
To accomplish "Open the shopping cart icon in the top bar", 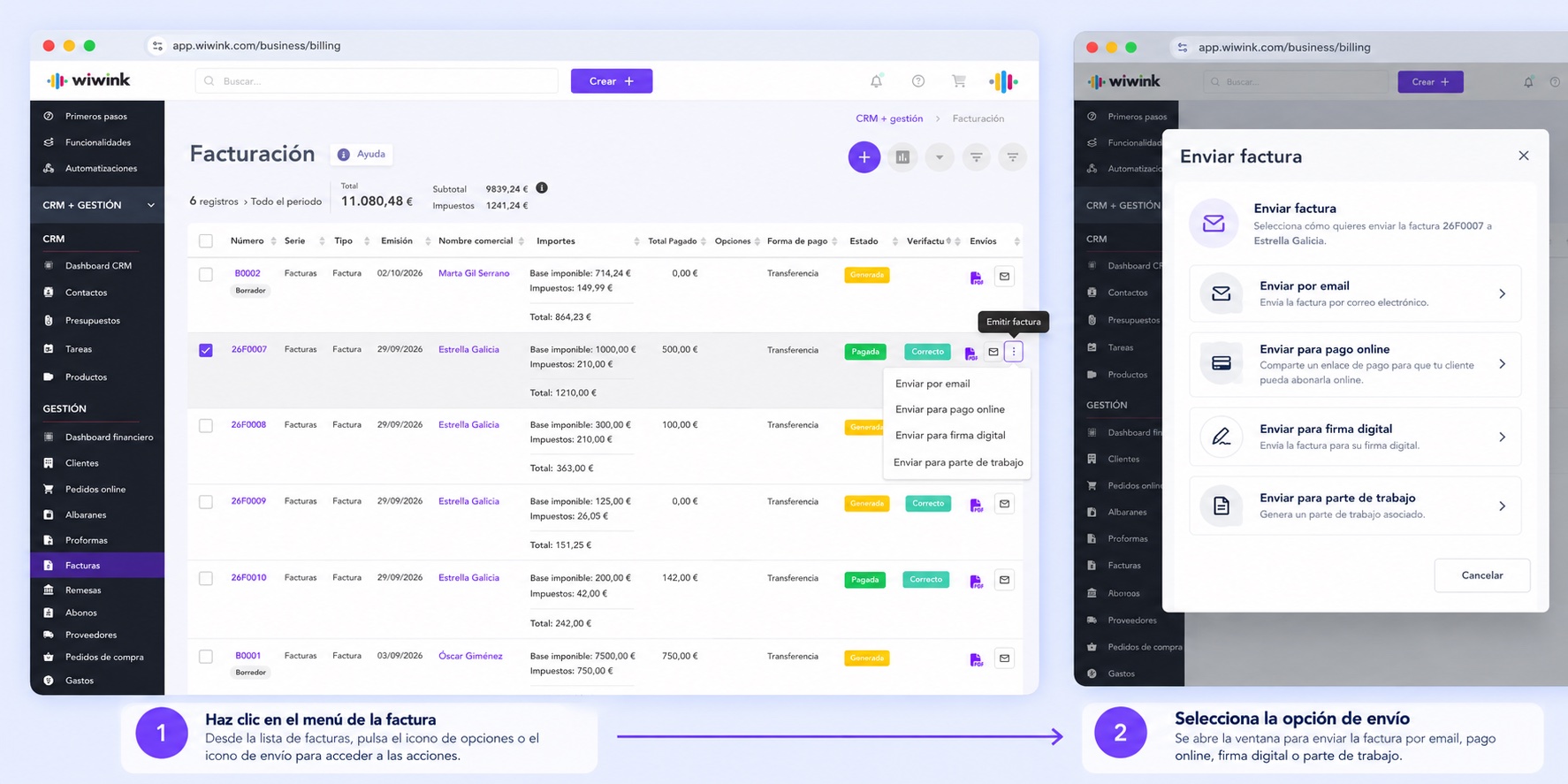I will coord(959,81).
